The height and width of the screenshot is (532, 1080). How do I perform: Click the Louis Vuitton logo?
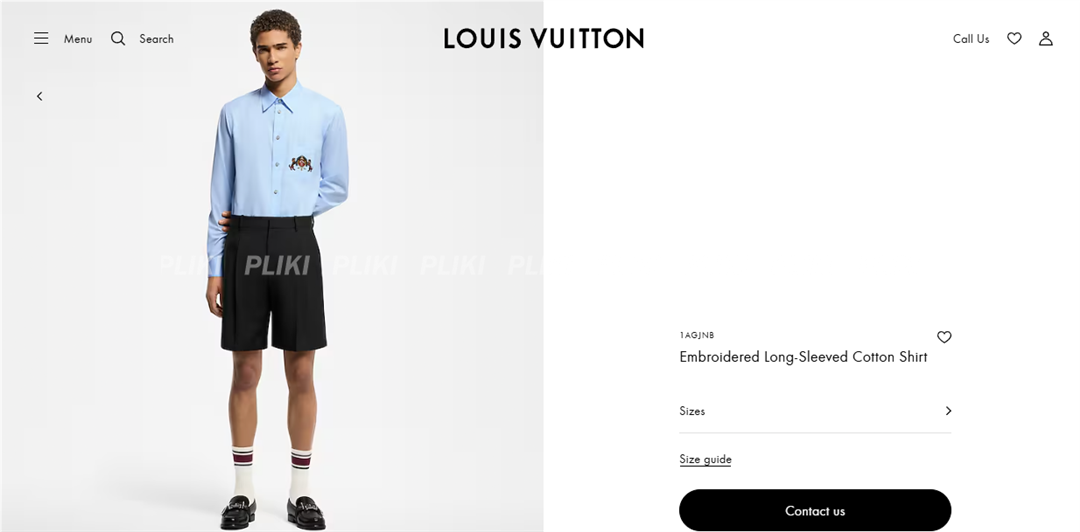(x=543, y=39)
